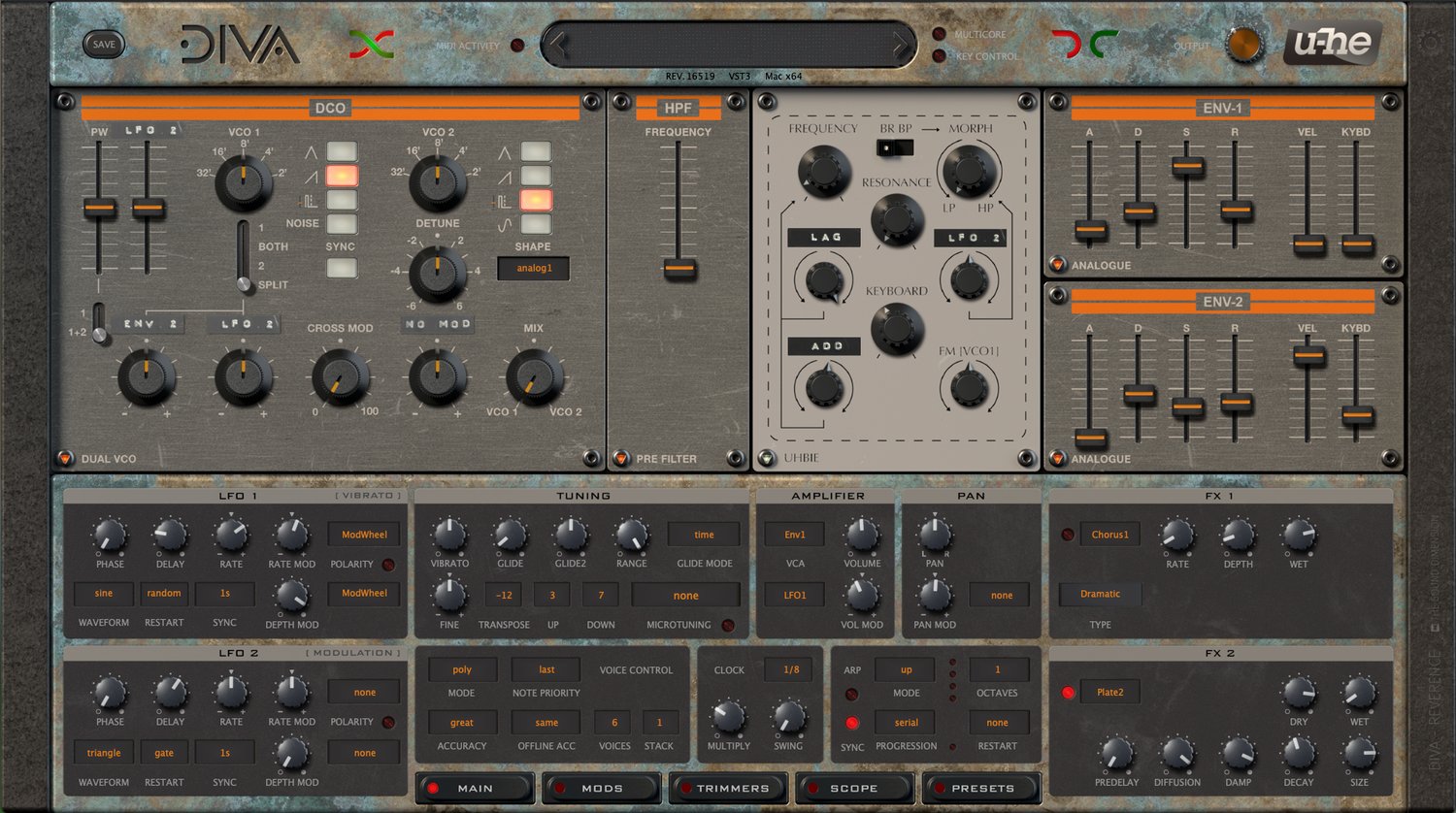Click the red undo arrow icon
The height and width of the screenshot is (813, 1456).
[x=1065, y=43]
